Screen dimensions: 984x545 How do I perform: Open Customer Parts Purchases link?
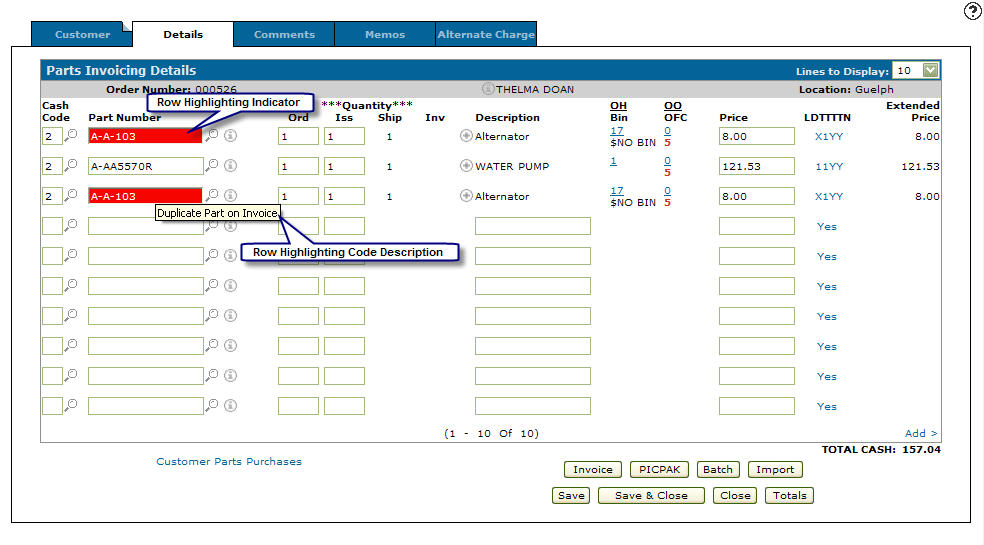(x=229, y=462)
